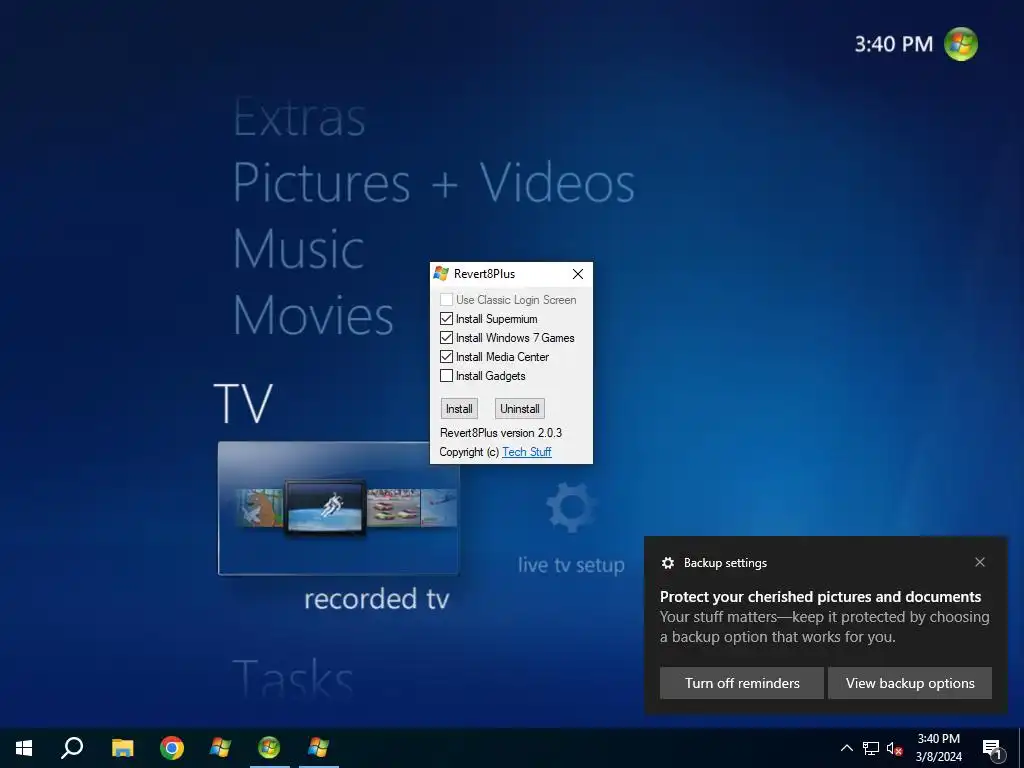Click the network tray icon

pyautogui.click(x=871, y=748)
